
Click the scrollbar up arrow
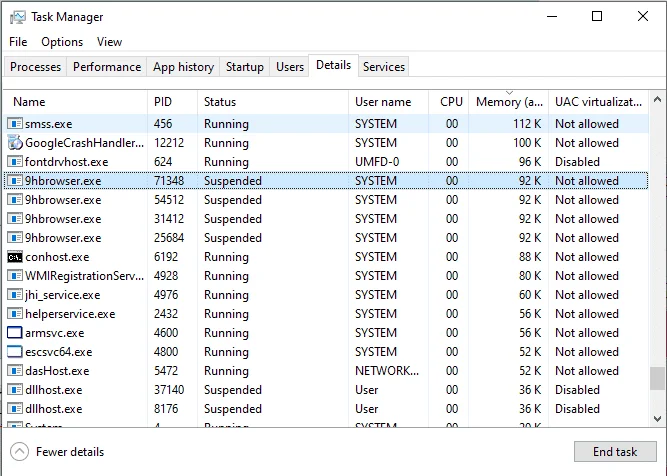[x=657, y=100]
